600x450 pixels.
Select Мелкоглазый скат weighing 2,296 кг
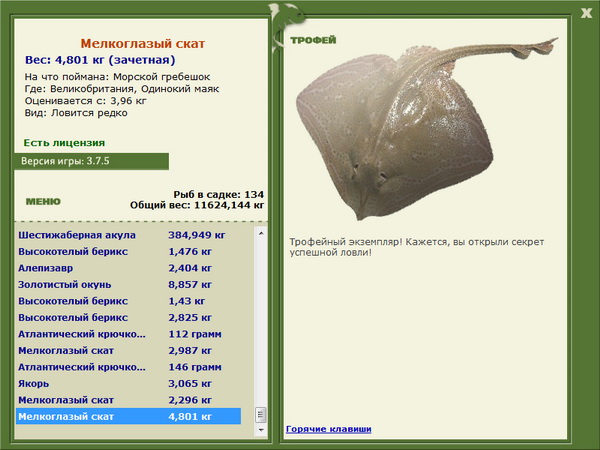click(x=129, y=399)
